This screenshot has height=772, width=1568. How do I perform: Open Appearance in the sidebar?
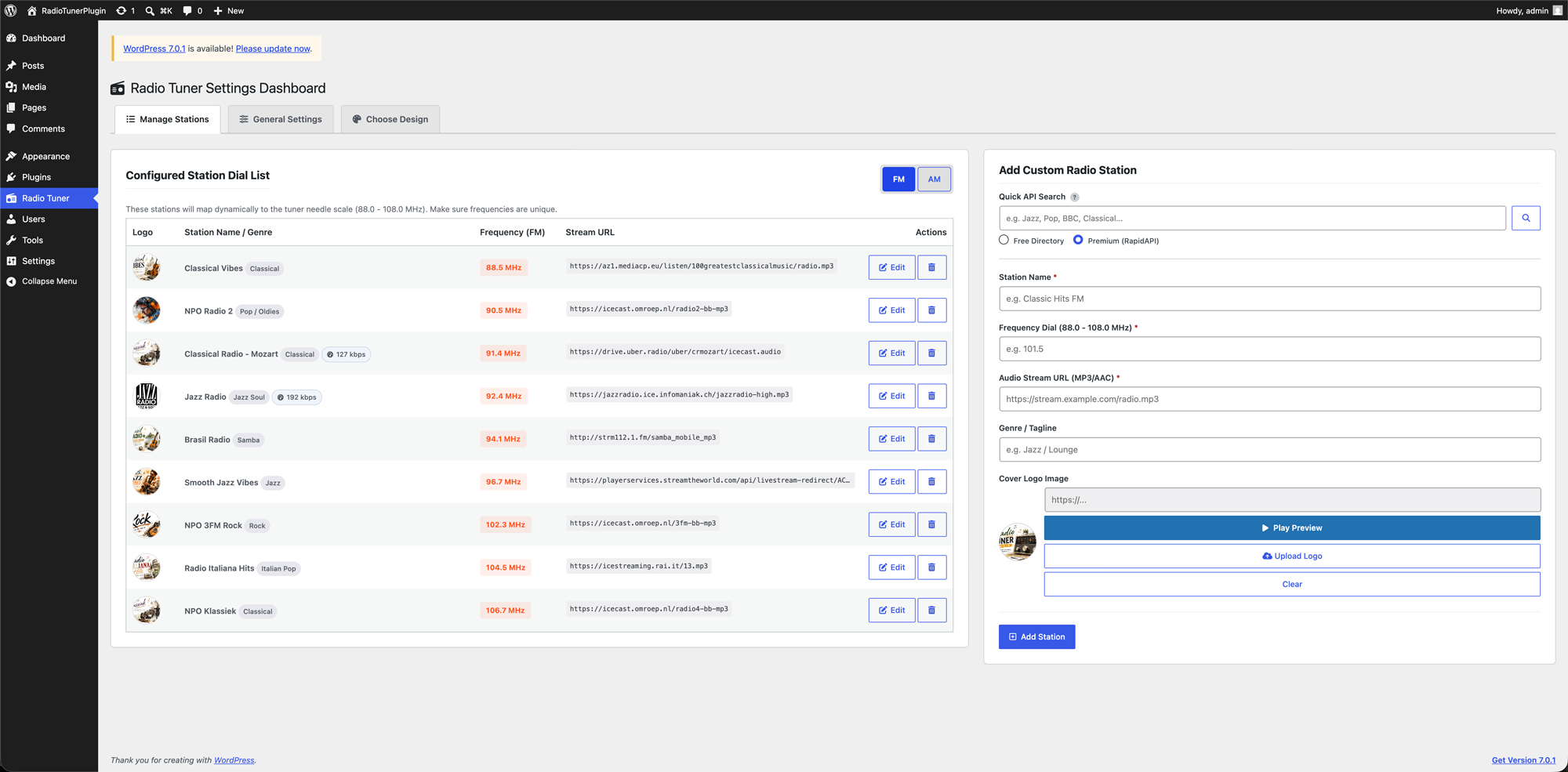[x=49, y=157]
